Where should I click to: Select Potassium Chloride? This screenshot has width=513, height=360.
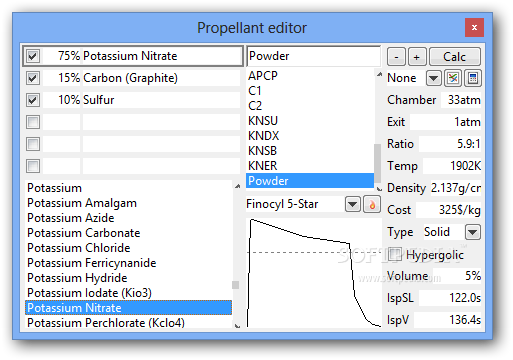tap(128, 248)
